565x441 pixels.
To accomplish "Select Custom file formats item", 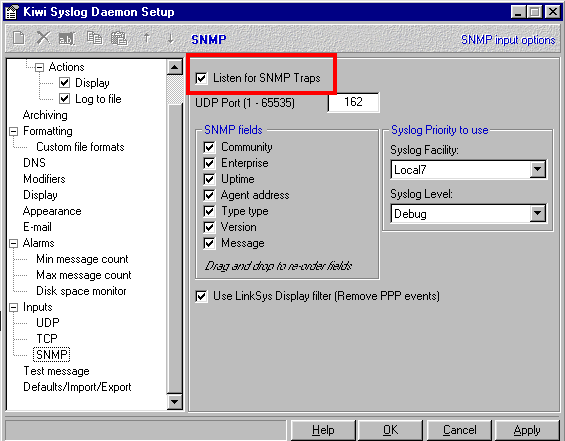I will tap(80, 147).
